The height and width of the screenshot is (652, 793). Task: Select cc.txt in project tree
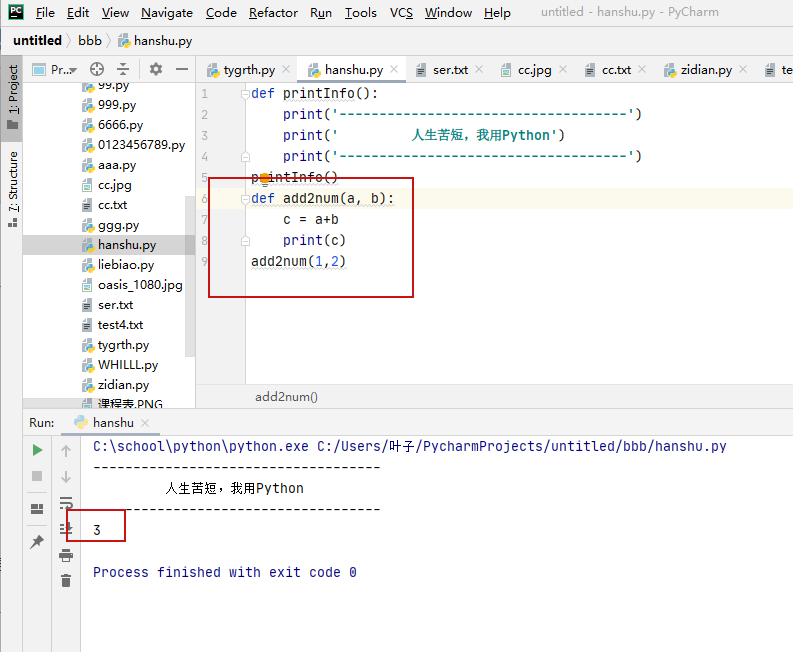105,205
